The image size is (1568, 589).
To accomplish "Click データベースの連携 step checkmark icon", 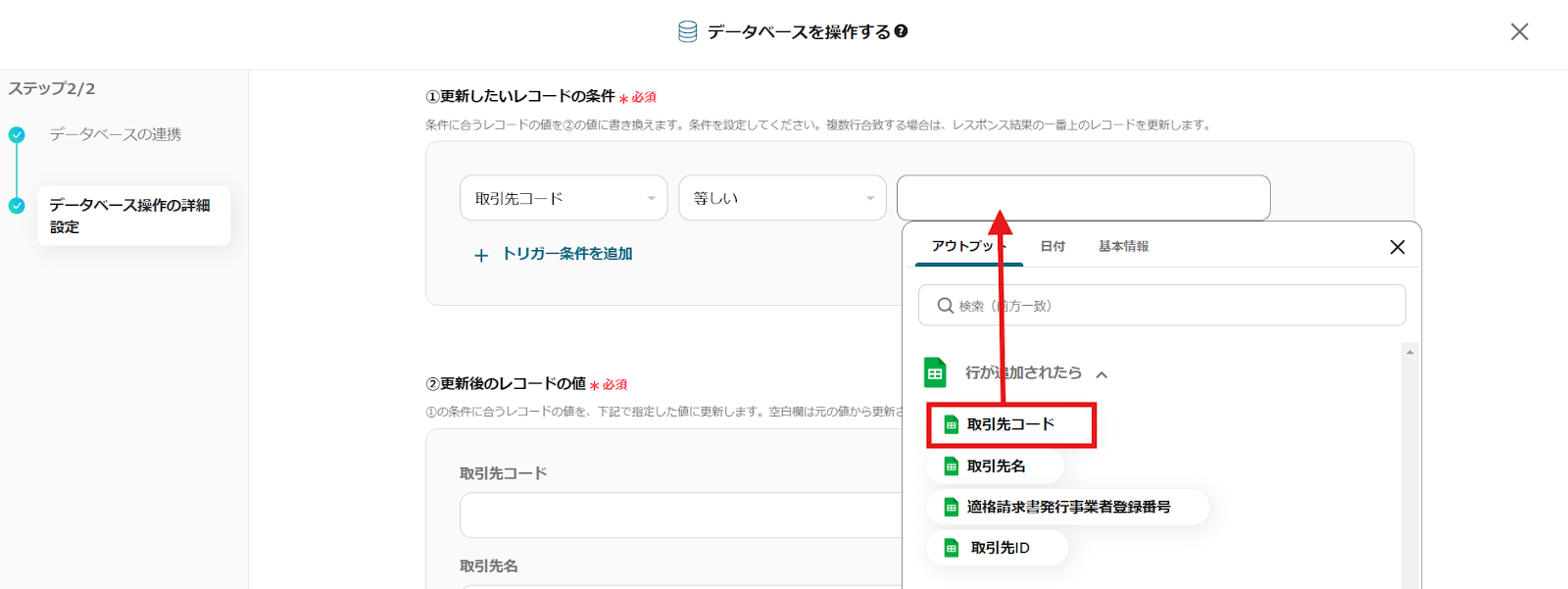I will click(x=17, y=135).
